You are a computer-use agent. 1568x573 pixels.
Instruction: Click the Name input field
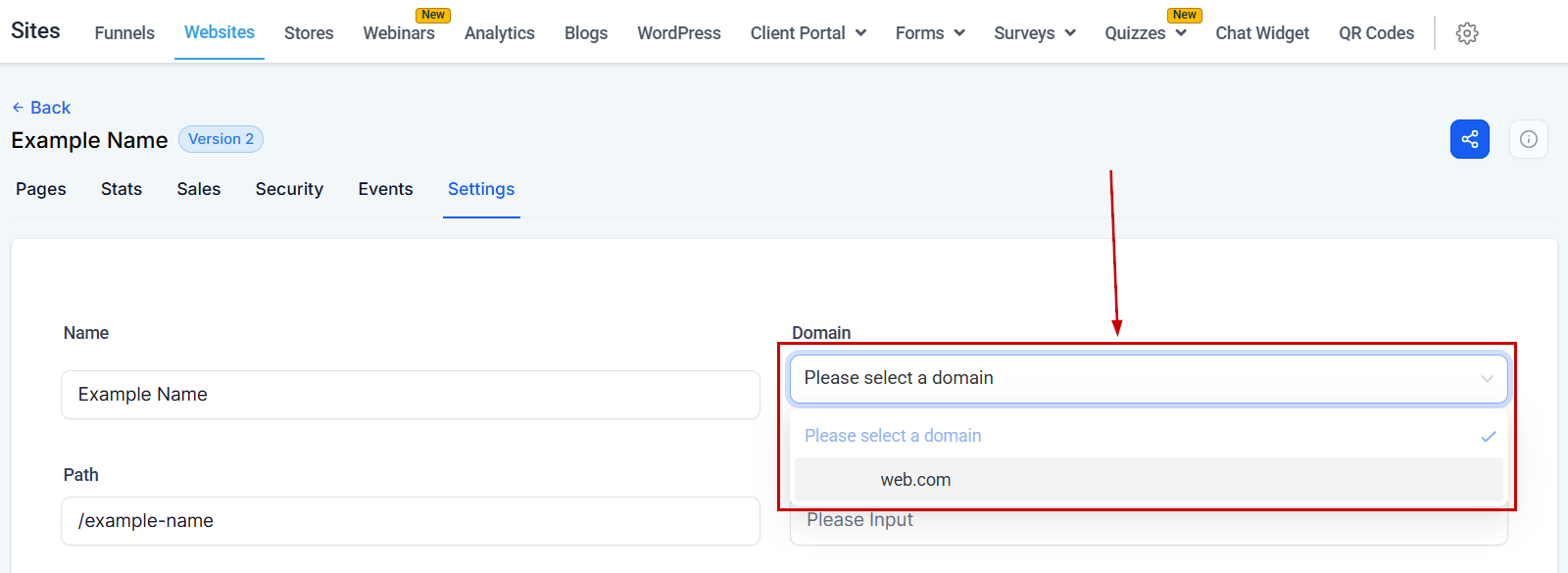point(411,395)
